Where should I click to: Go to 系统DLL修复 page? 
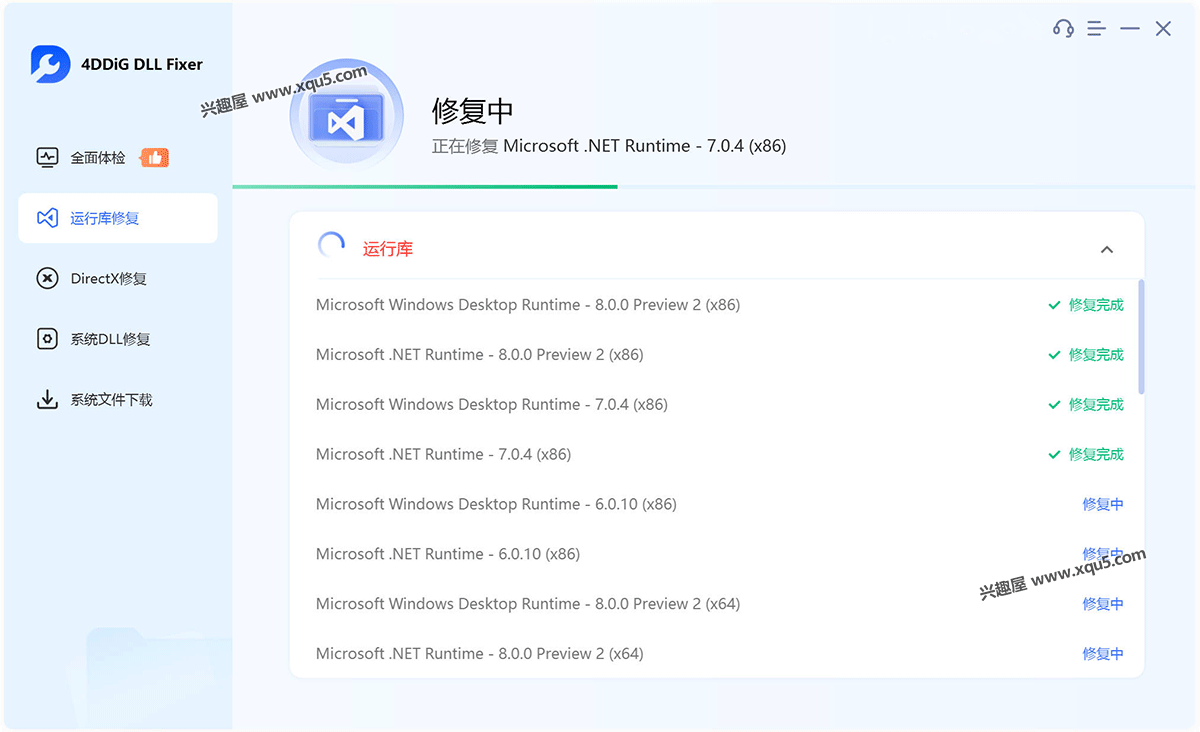pyautogui.click(x=118, y=339)
